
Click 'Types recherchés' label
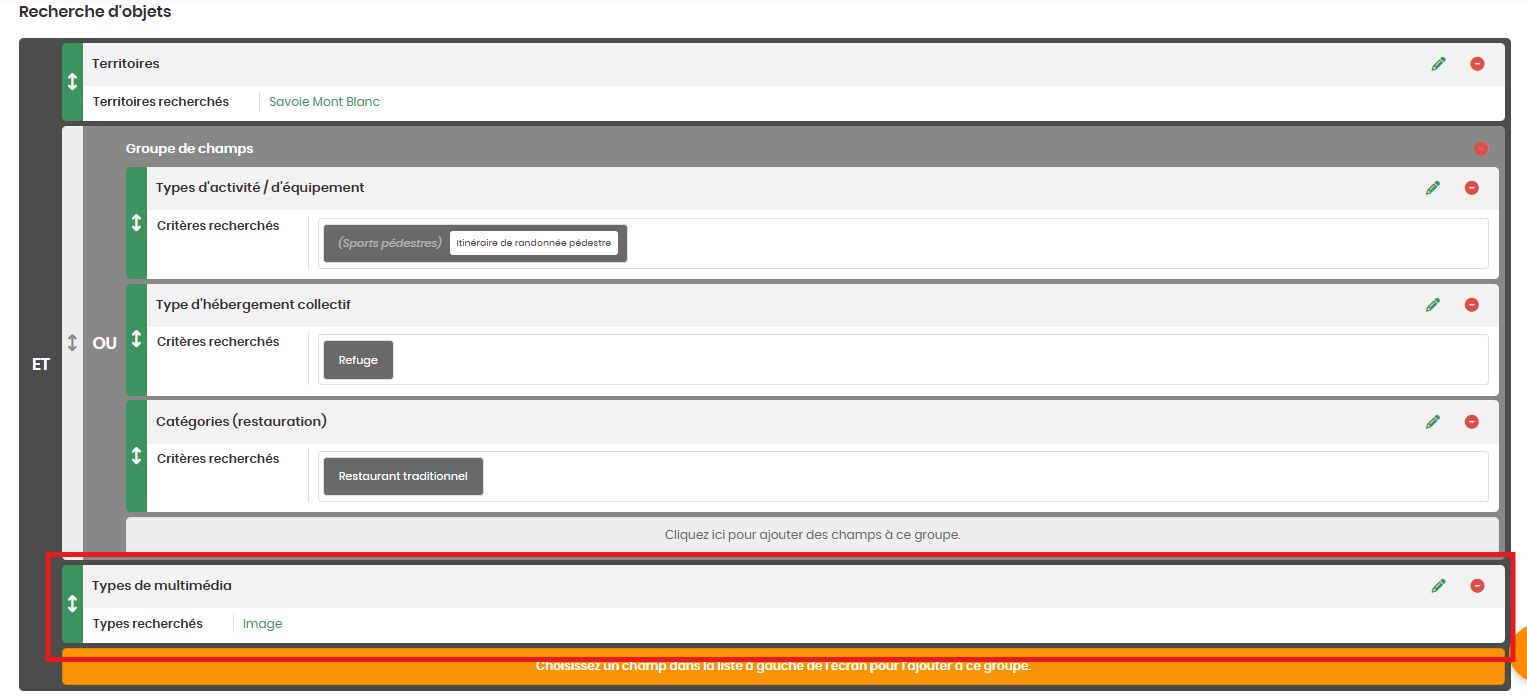[x=148, y=624]
